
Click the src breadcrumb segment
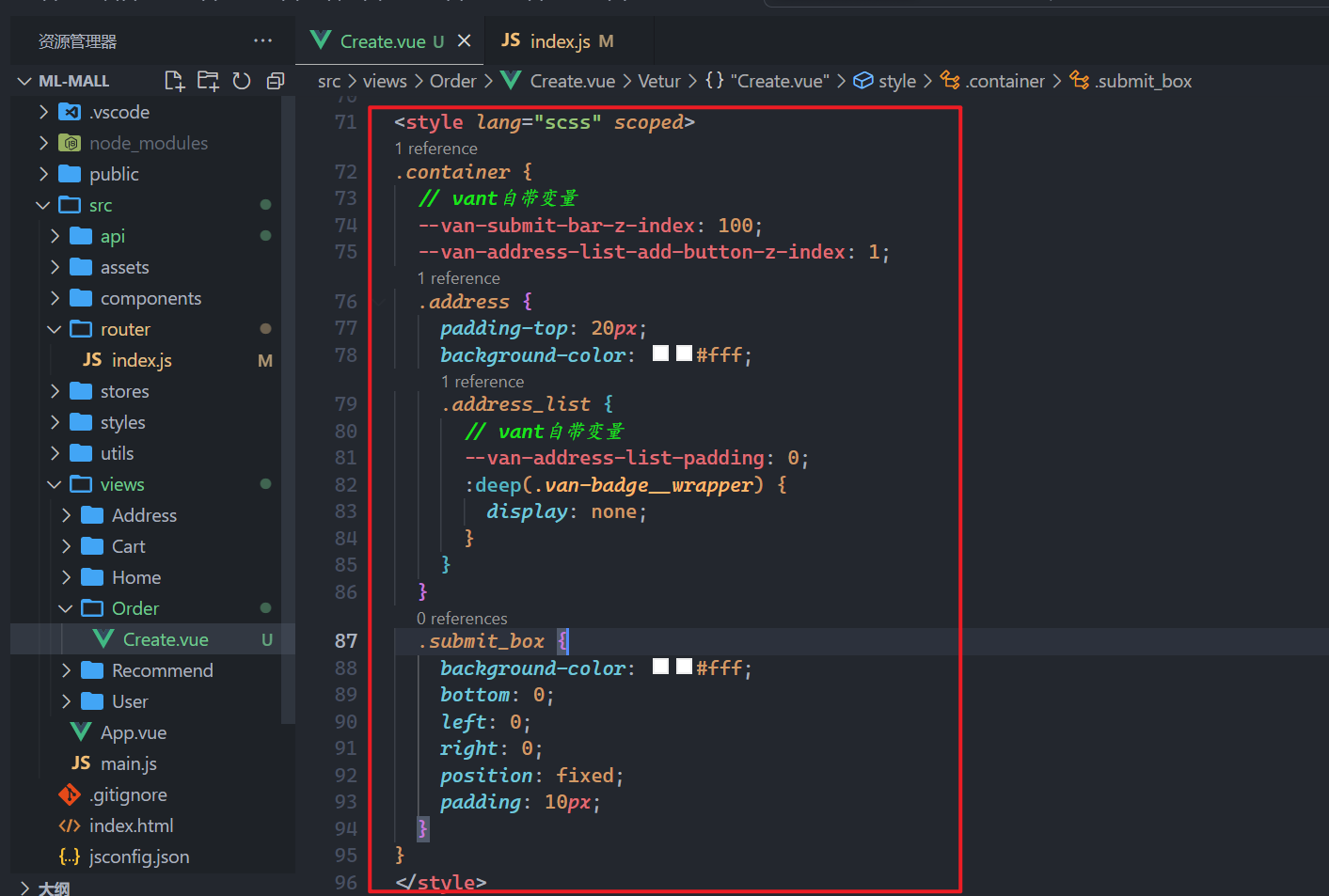329,81
